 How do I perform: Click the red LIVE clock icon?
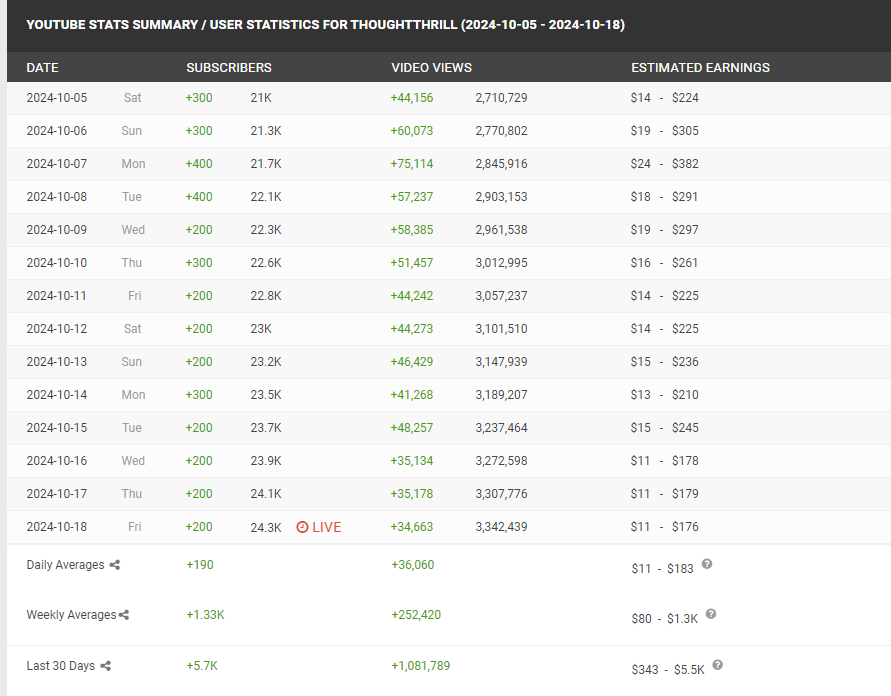(x=302, y=527)
